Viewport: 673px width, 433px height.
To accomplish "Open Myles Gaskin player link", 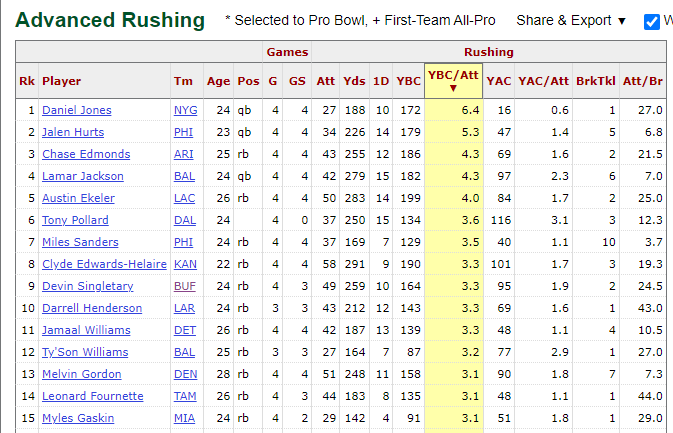I will coord(77,418).
